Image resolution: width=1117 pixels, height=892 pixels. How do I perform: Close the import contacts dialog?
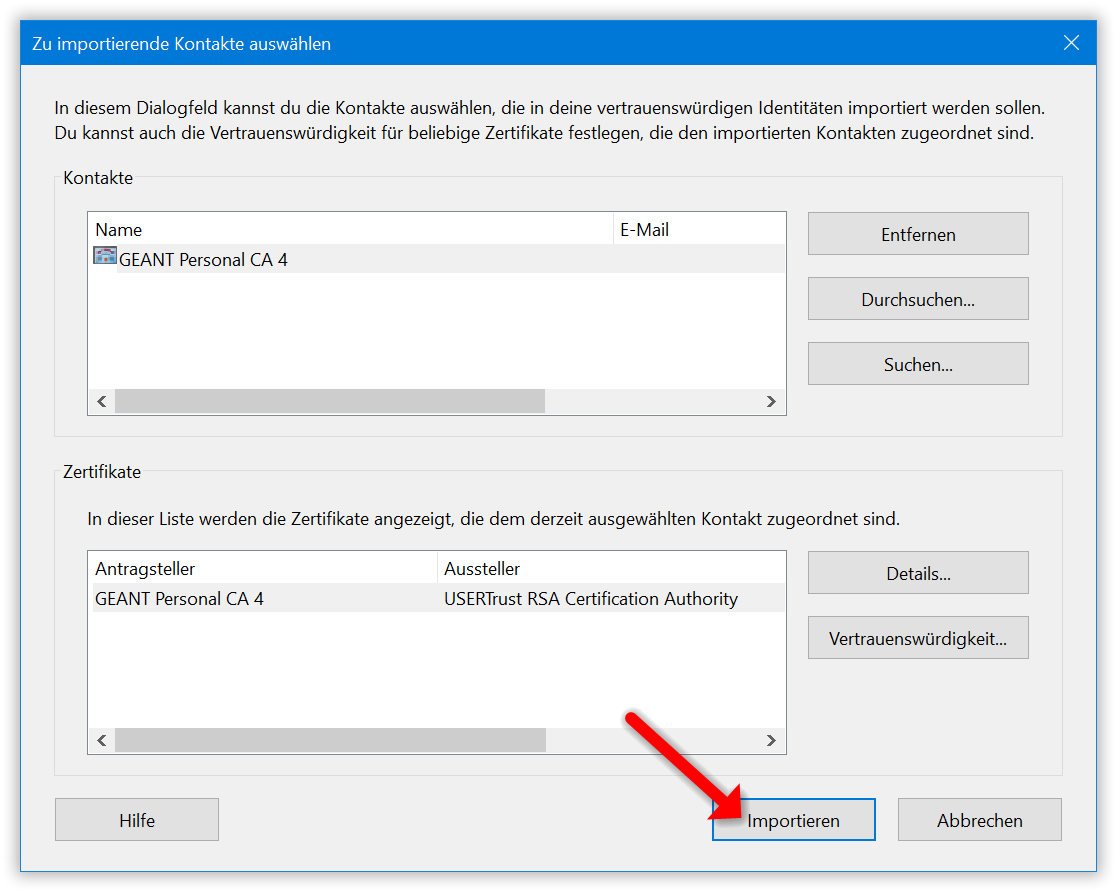[x=1071, y=43]
